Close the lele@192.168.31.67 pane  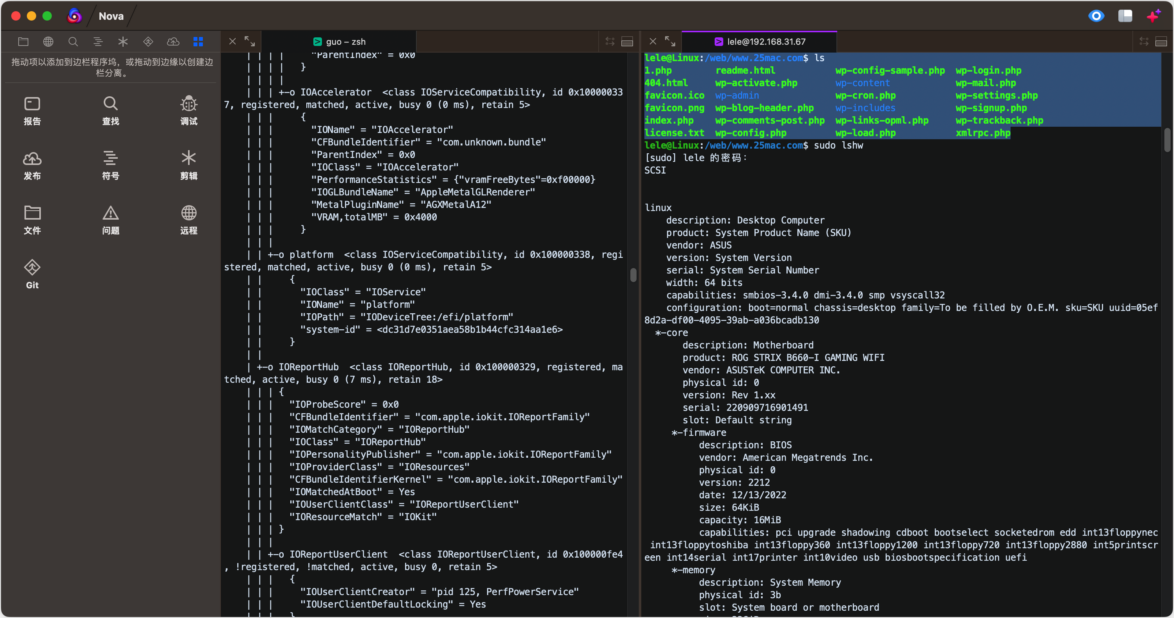point(653,42)
